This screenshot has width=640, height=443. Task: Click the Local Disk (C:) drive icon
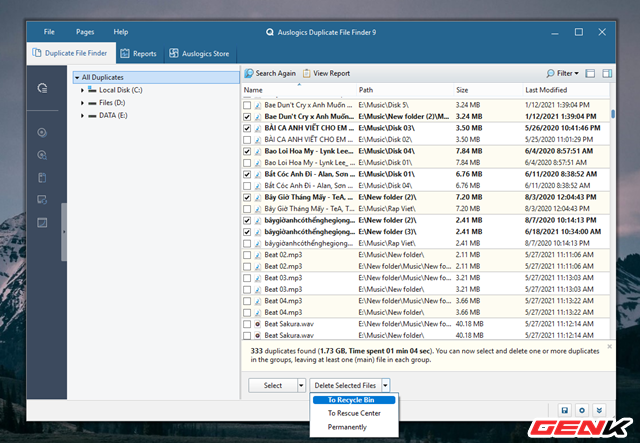(x=92, y=90)
